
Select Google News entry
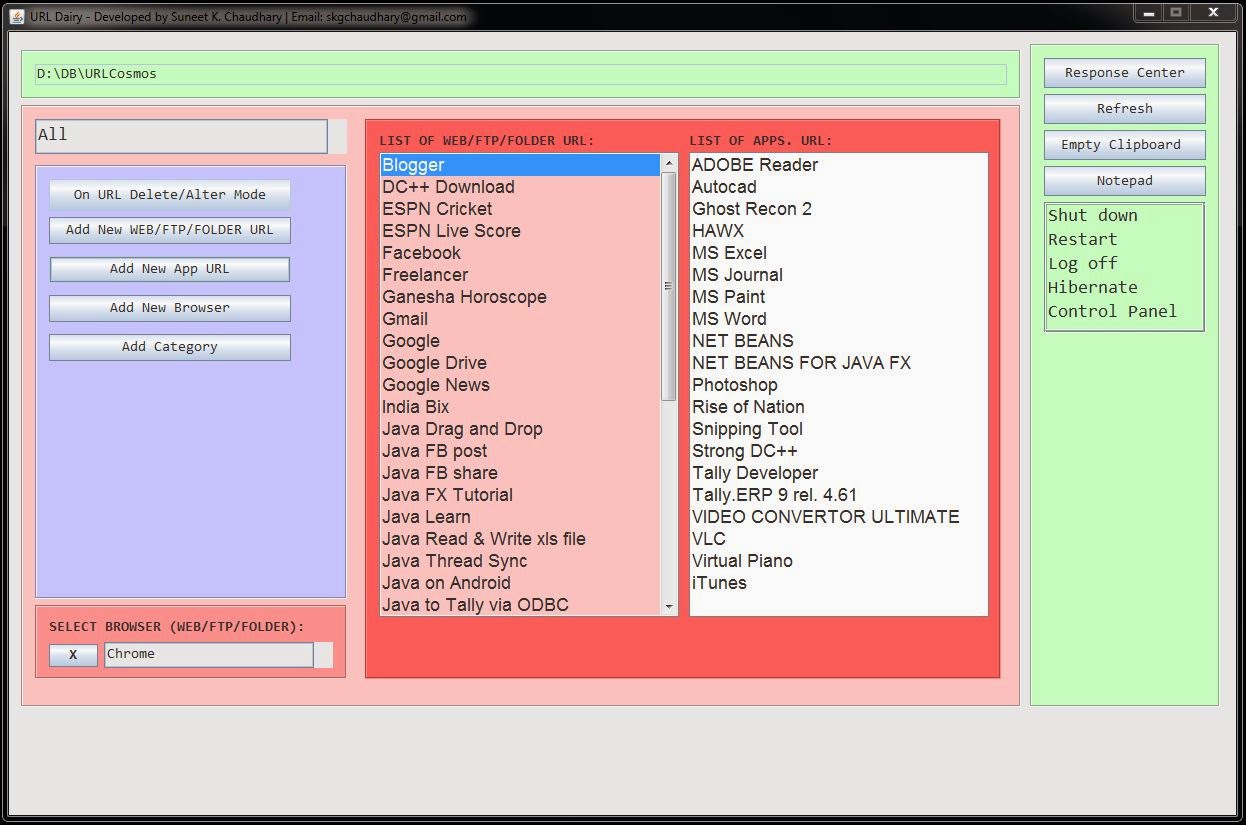click(520, 385)
